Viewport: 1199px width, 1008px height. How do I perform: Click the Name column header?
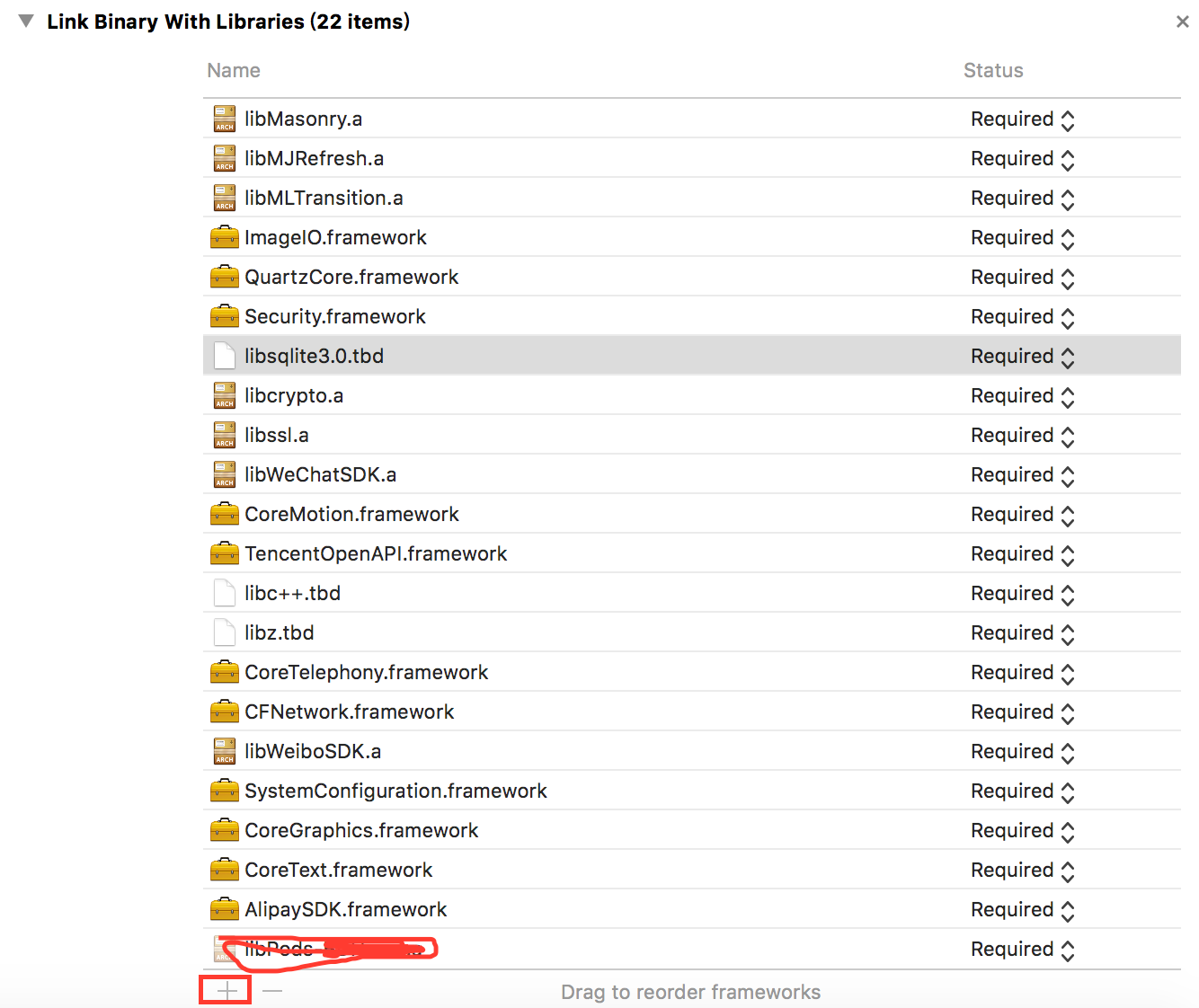tap(234, 70)
